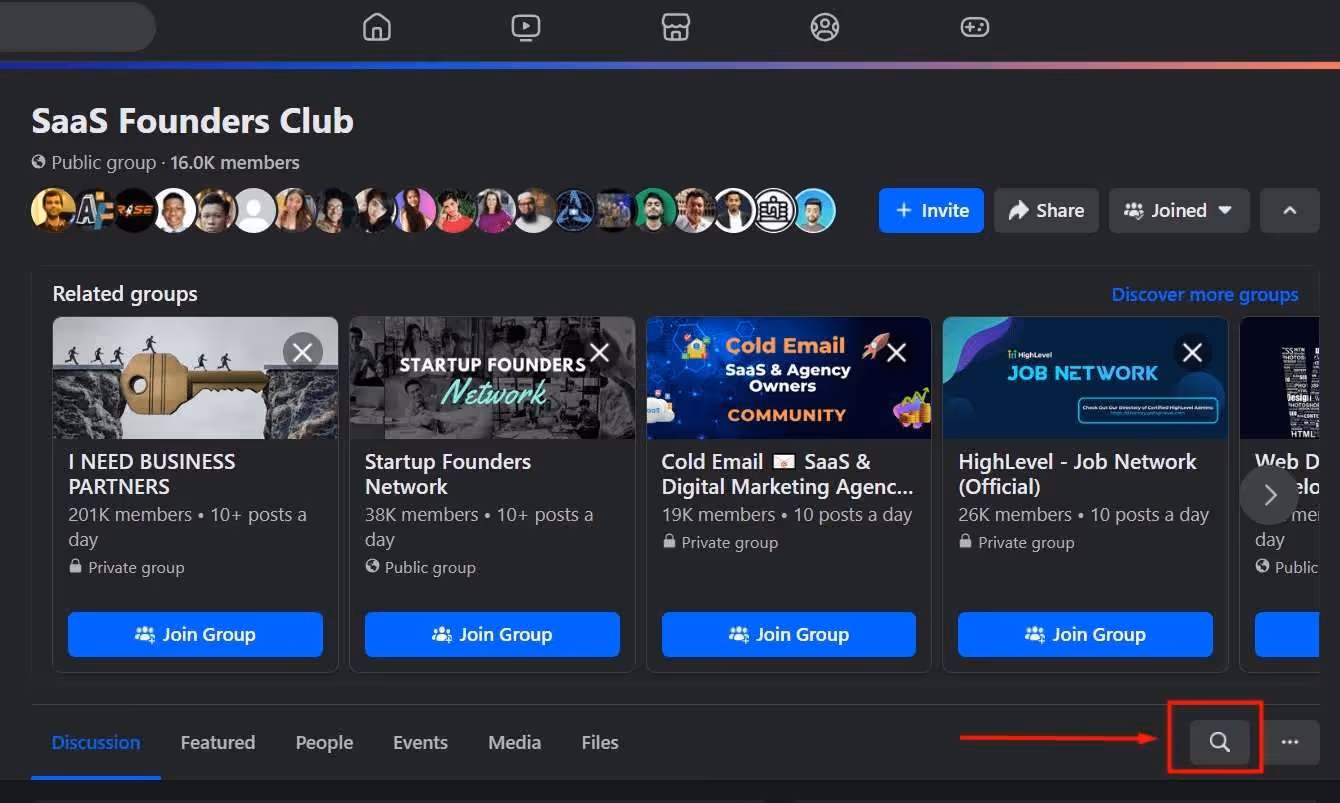Join the Startup Founders Network group
1340x803 pixels.
coord(492,634)
